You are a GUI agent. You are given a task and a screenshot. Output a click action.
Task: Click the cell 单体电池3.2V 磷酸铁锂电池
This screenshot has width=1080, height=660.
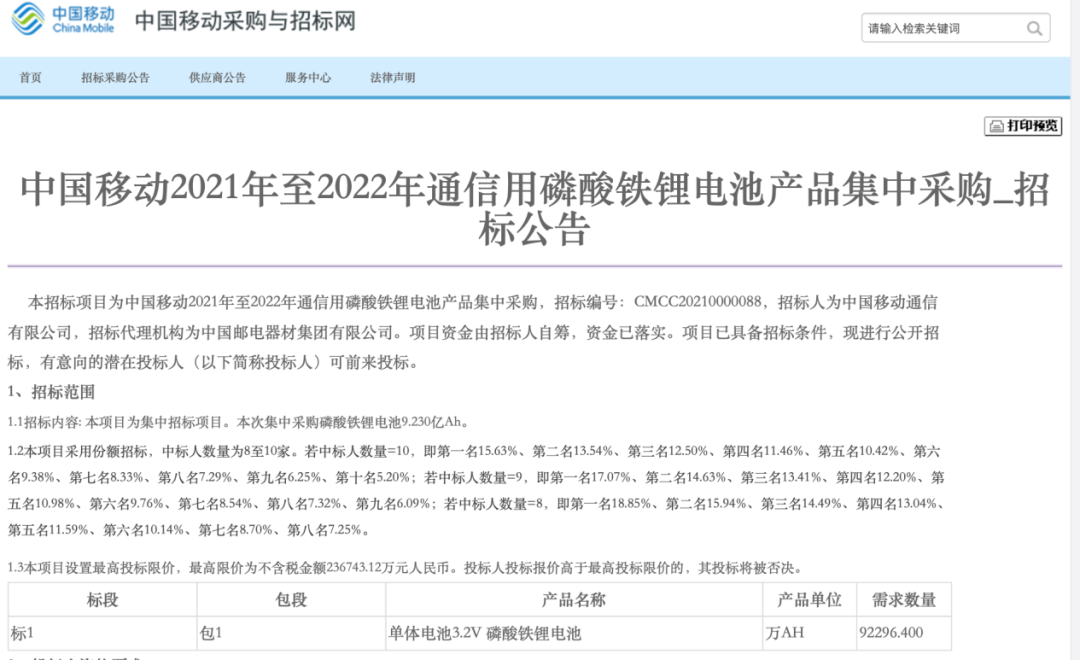[574, 633]
